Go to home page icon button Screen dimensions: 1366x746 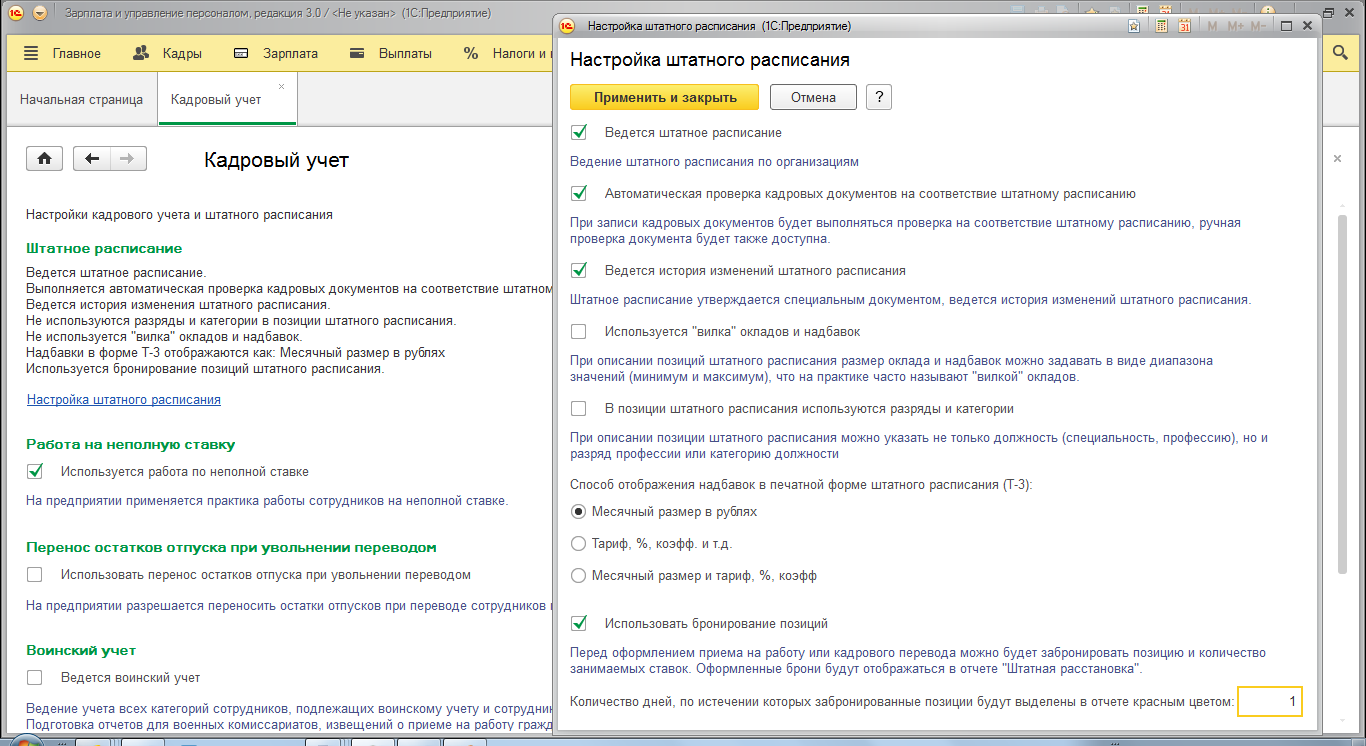coord(45,159)
